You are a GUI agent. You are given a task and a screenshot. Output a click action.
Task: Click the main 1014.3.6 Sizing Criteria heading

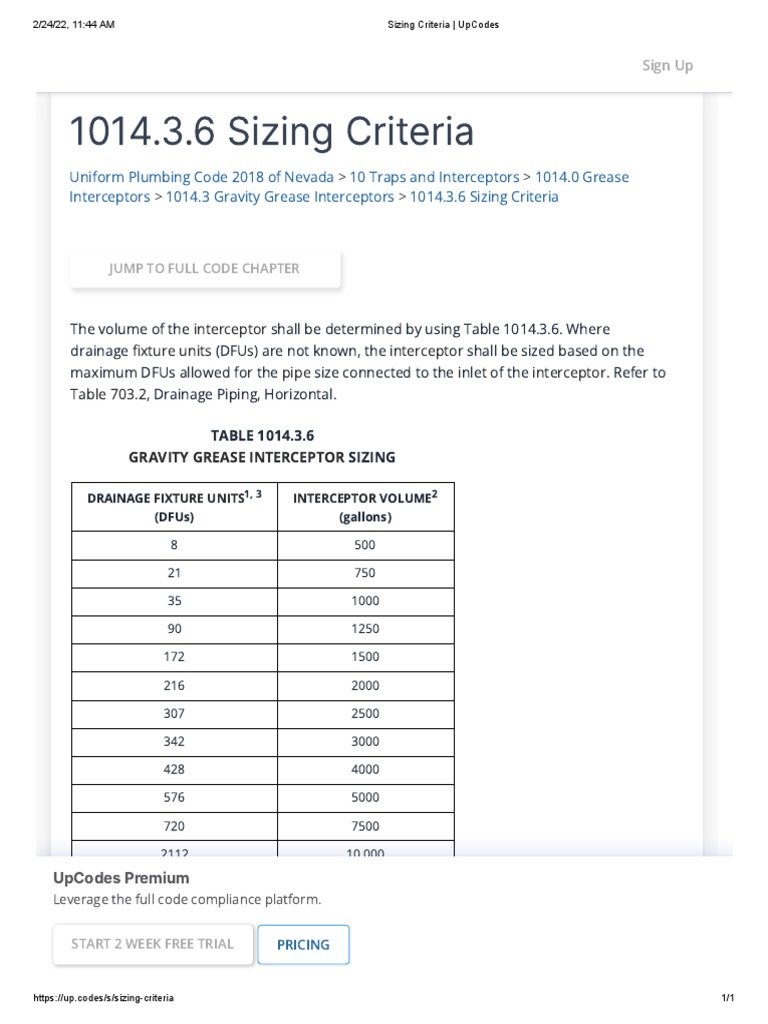click(272, 132)
